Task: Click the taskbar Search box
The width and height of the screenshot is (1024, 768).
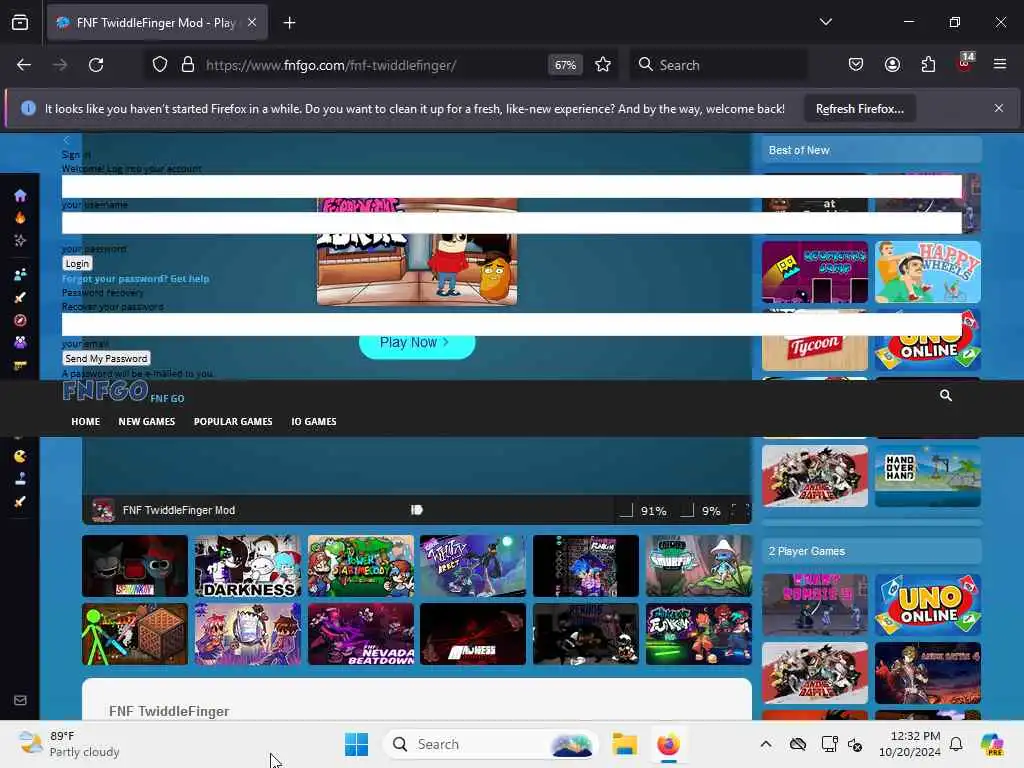Action: click(490, 744)
